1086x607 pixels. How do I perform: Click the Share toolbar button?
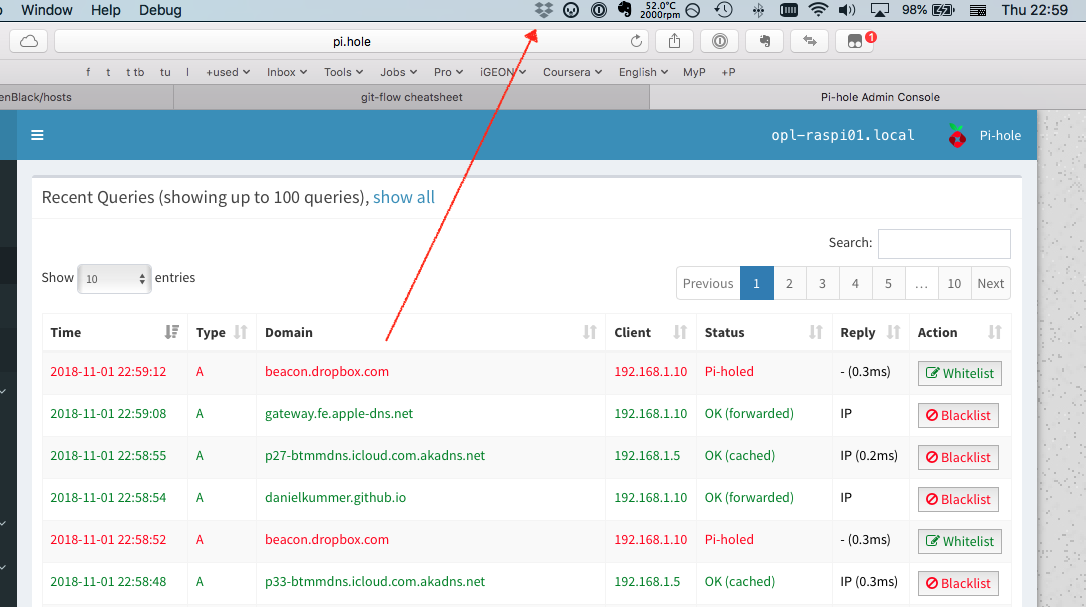(x=674, y=42)
